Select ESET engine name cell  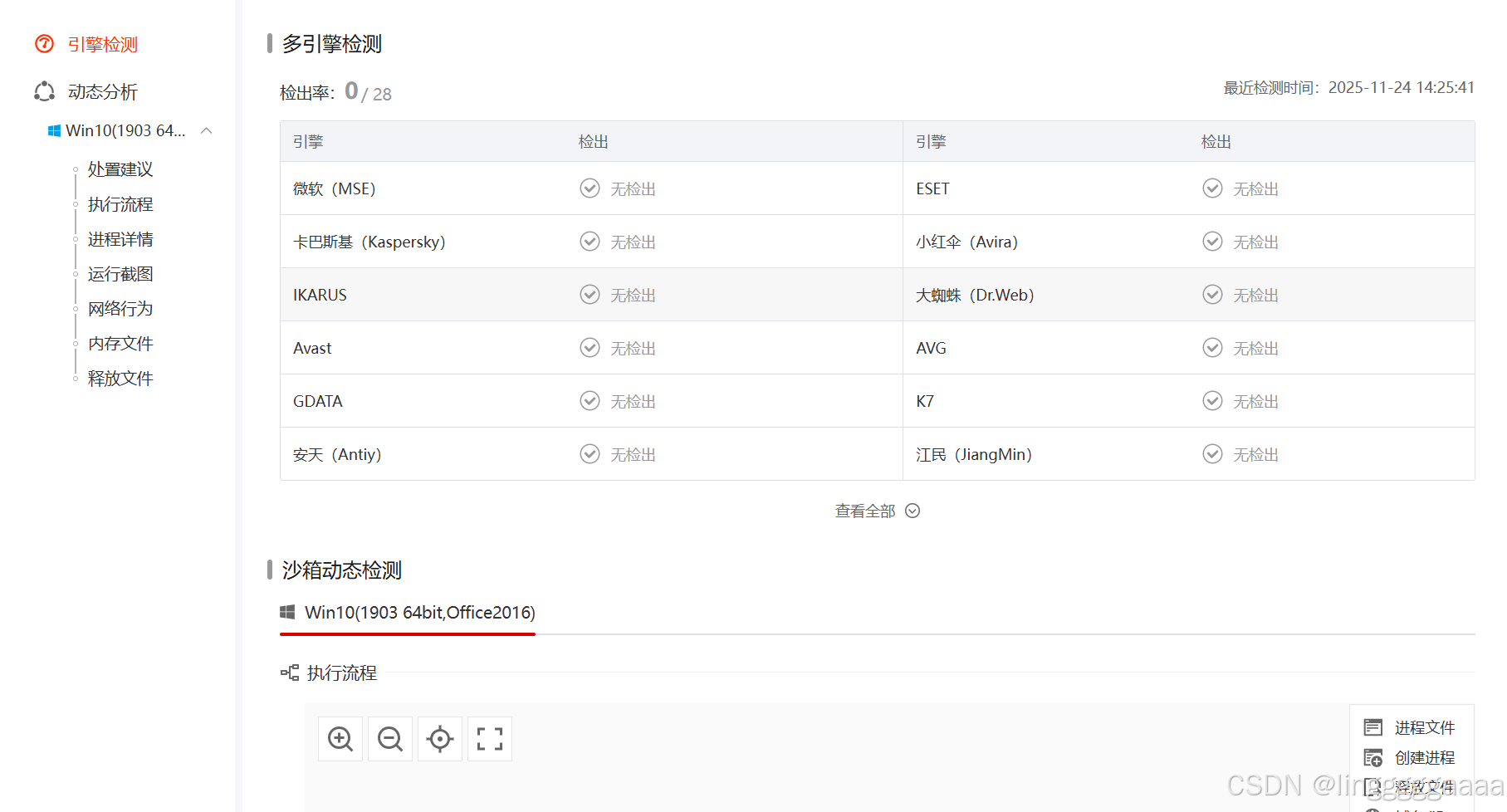[x=932, y=189]
